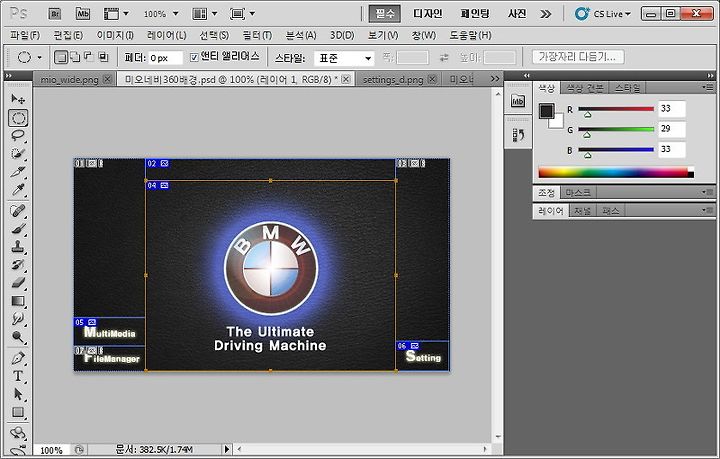The height and width of the screenshot is (459, 720).
Task: Switch to the 마스크 panel tab
Action: tap(578, 192)
